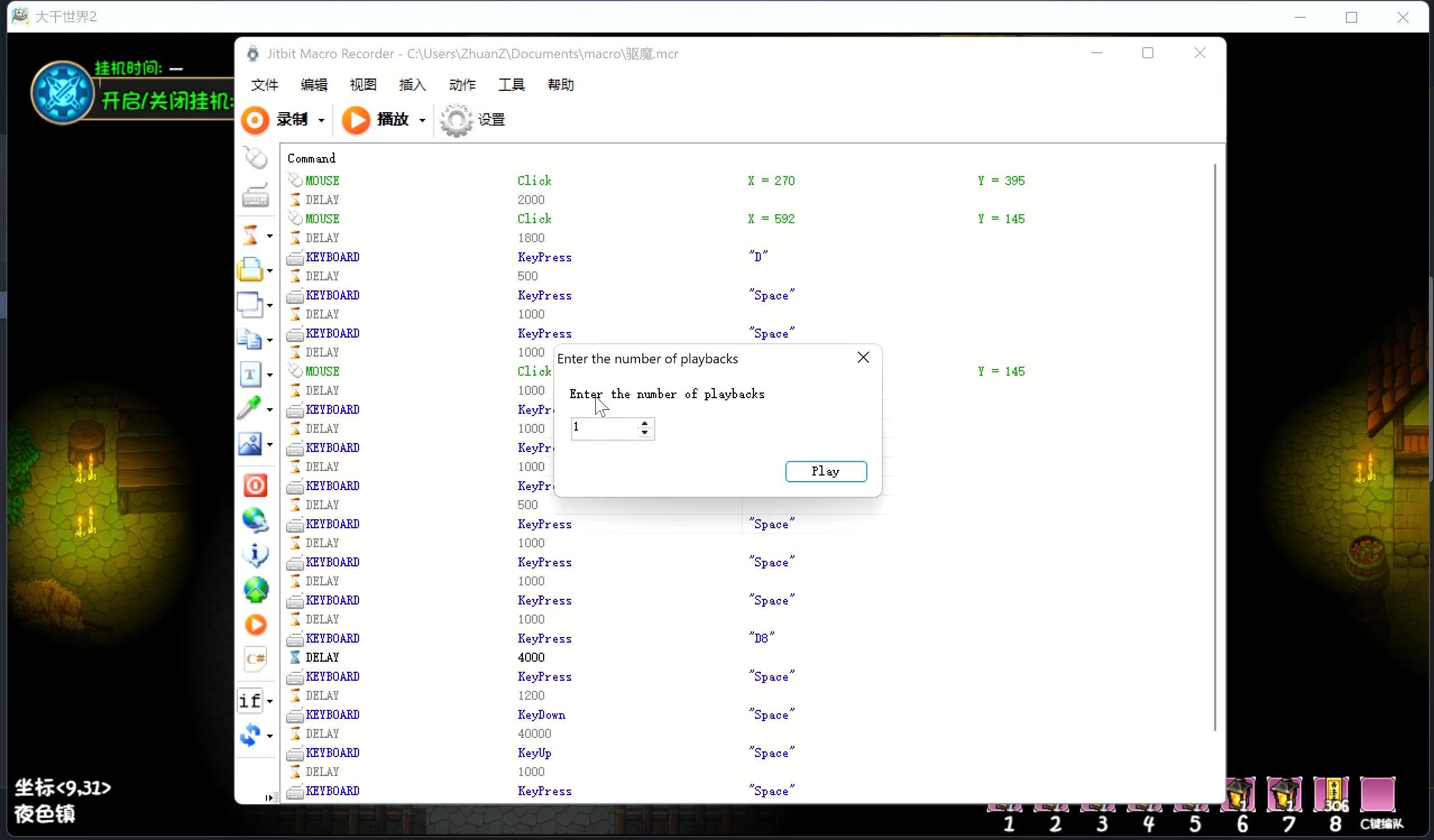Open the 文件 menu
Viewport: 1434px width, 840px height.
[264, 85]
